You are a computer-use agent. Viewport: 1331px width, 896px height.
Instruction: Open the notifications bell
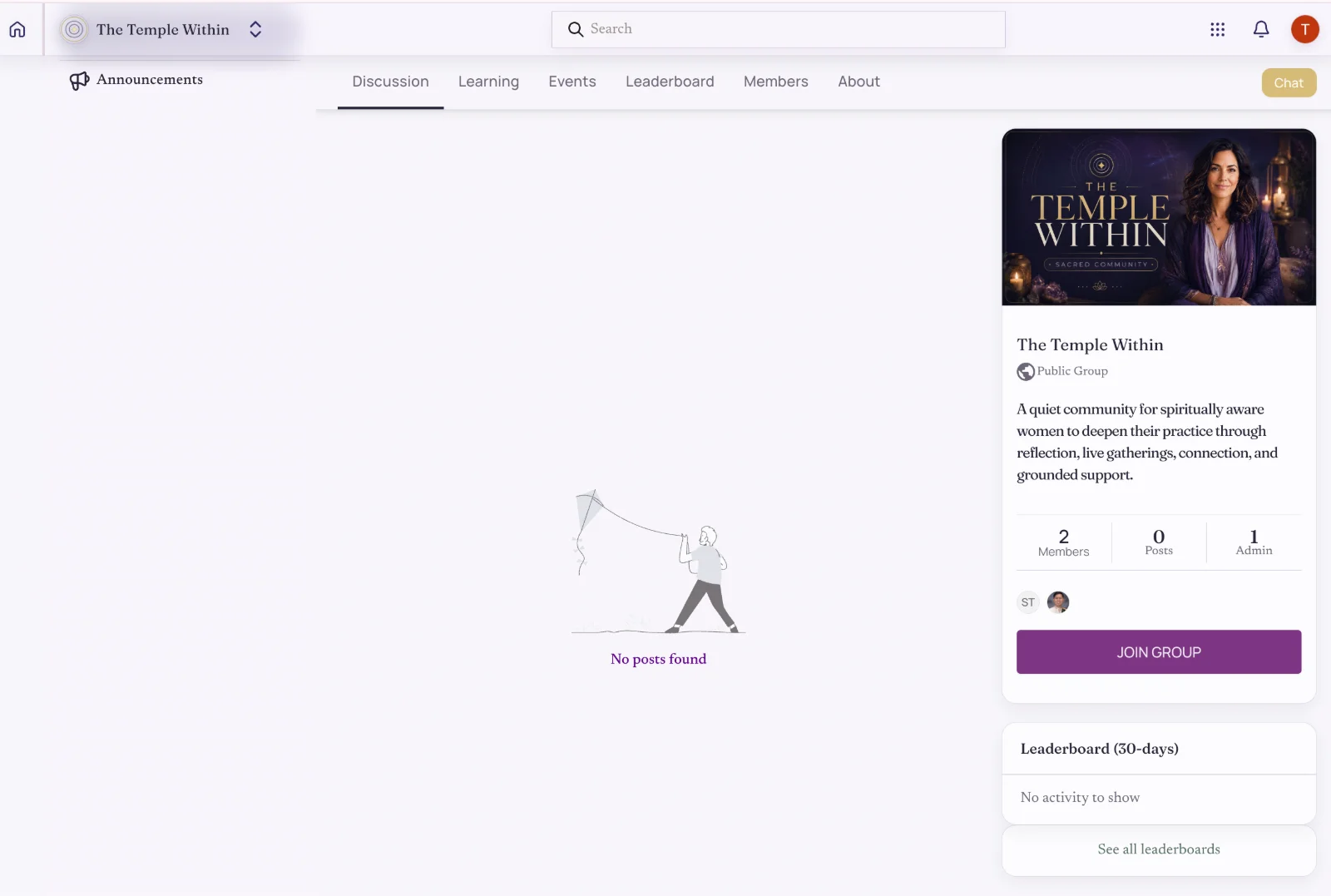1261,29
